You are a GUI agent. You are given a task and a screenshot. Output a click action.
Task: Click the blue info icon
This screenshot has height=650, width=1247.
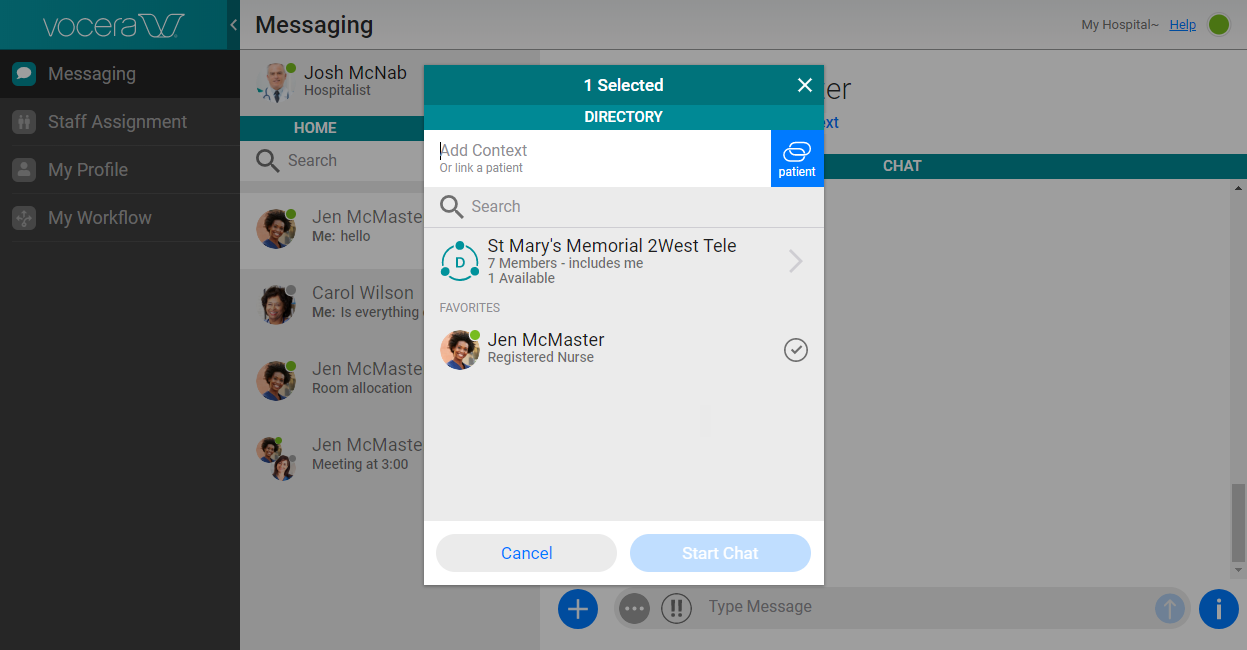click(1219, 609)
